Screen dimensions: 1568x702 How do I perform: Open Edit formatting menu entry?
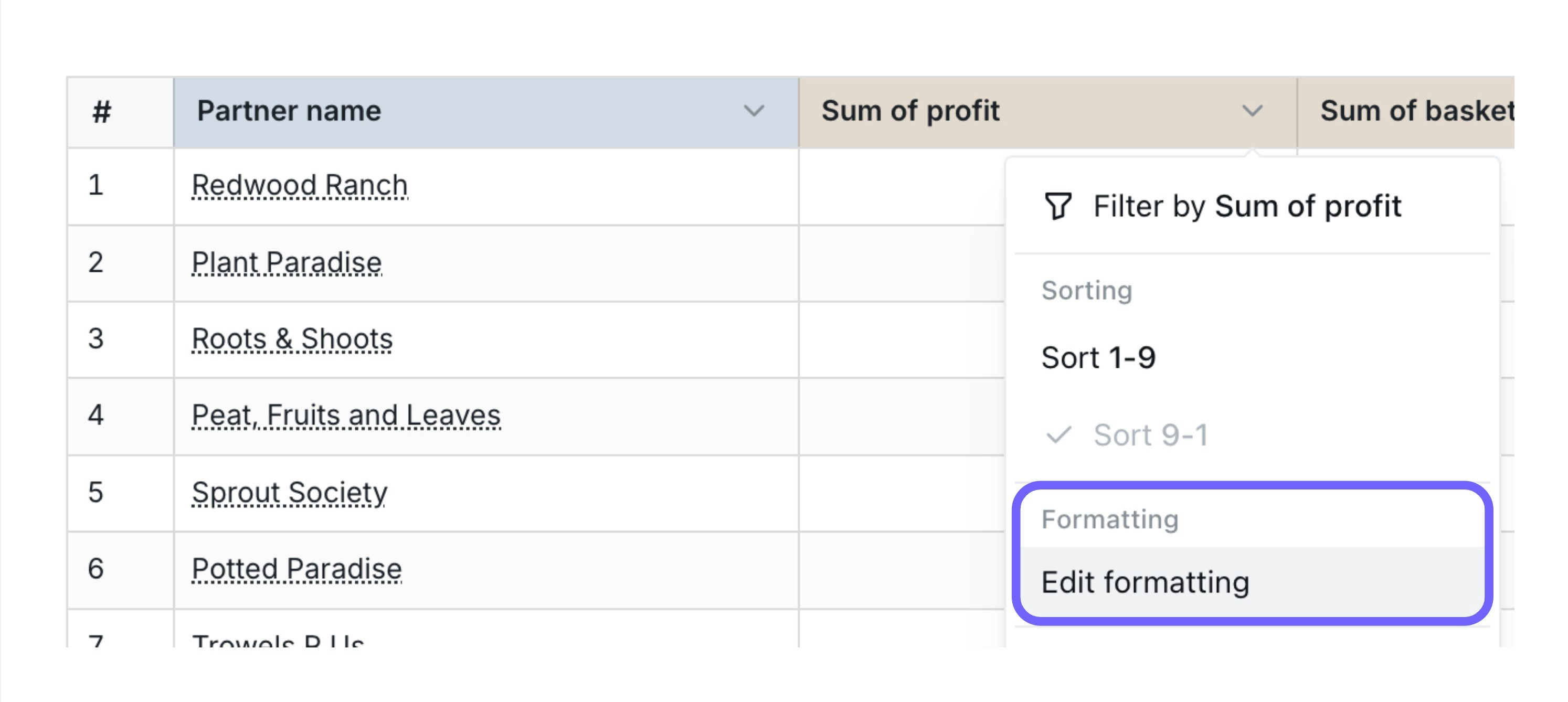coord(1145,582)
